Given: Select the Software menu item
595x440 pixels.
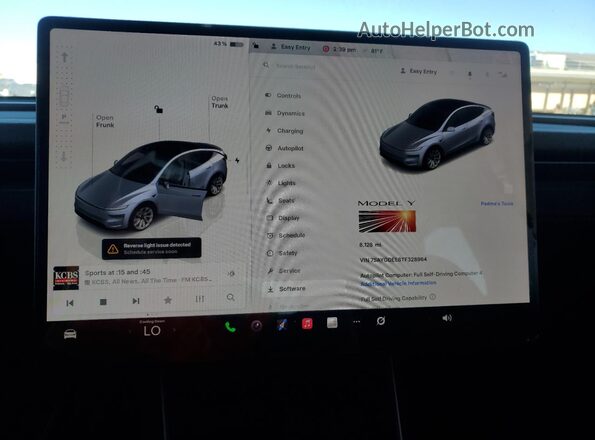Looking at the screenshot, I should coord(291,289).
